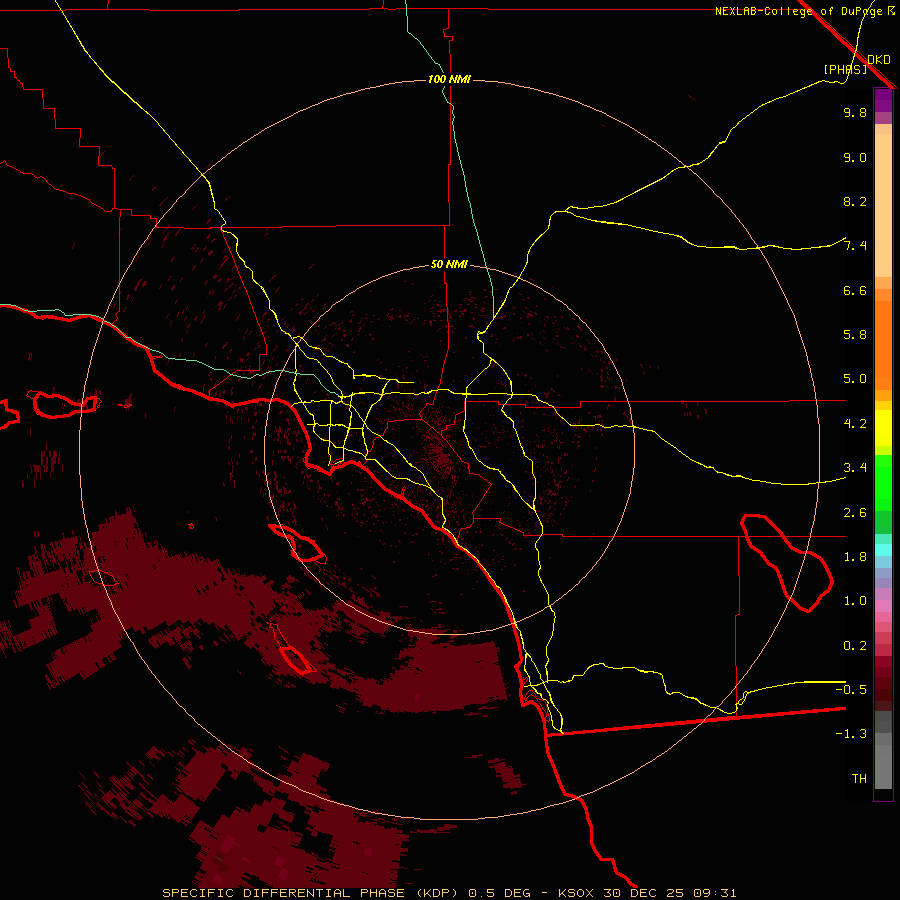Click the 0.5 DEG elevation text
The height and width of the screenshot is (900, 900).
coord(499,893)
